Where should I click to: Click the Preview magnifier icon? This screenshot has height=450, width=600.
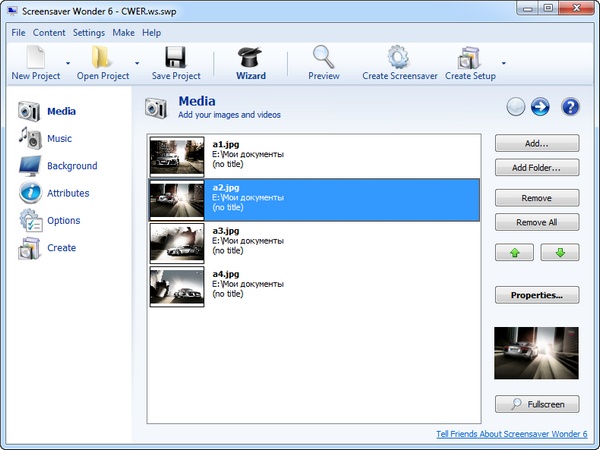pyautogui.click(x=323, y=57)
